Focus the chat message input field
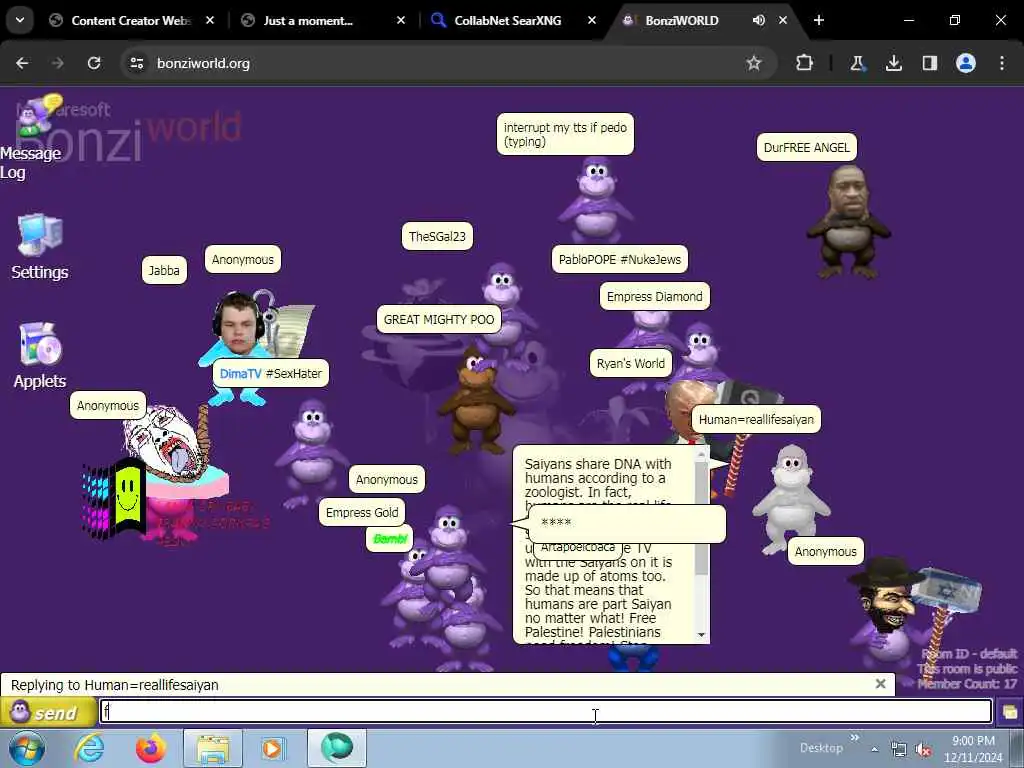This screenshot has height=768, width=1024. [x=546, y=711]
